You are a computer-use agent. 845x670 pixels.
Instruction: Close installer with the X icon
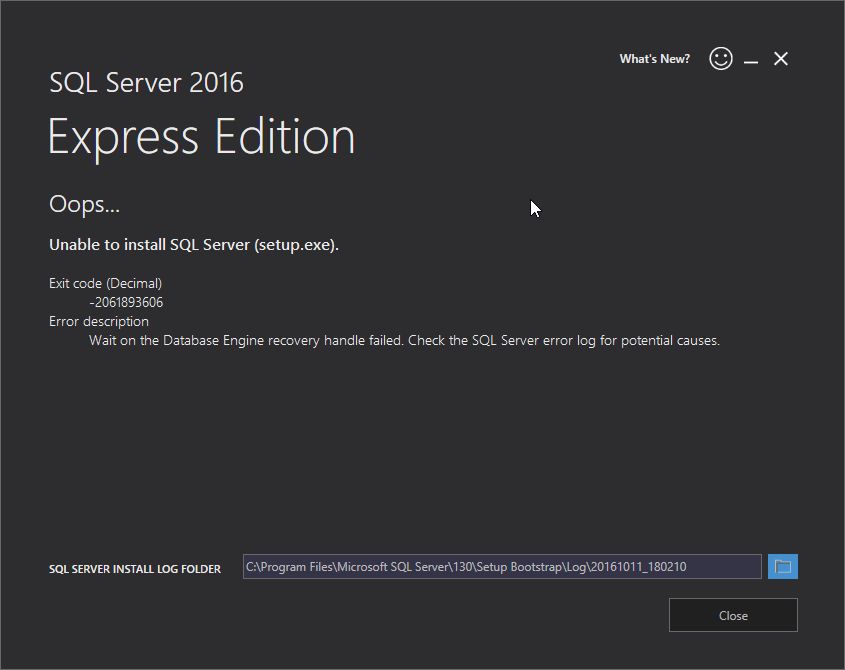[781, 59]
